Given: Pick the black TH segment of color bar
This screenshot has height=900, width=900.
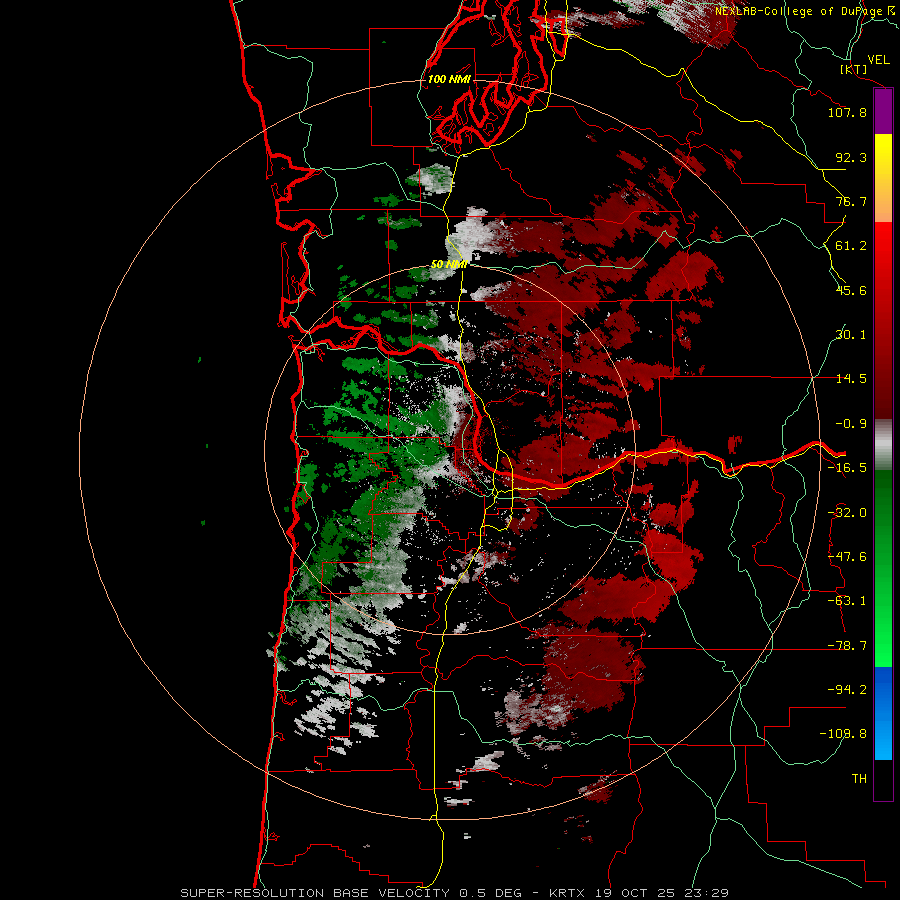Looking at the screenshot, I should tap(883, 779).
